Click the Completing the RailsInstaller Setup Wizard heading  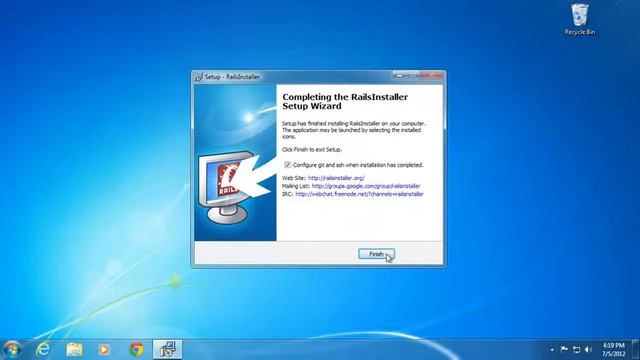345,102
